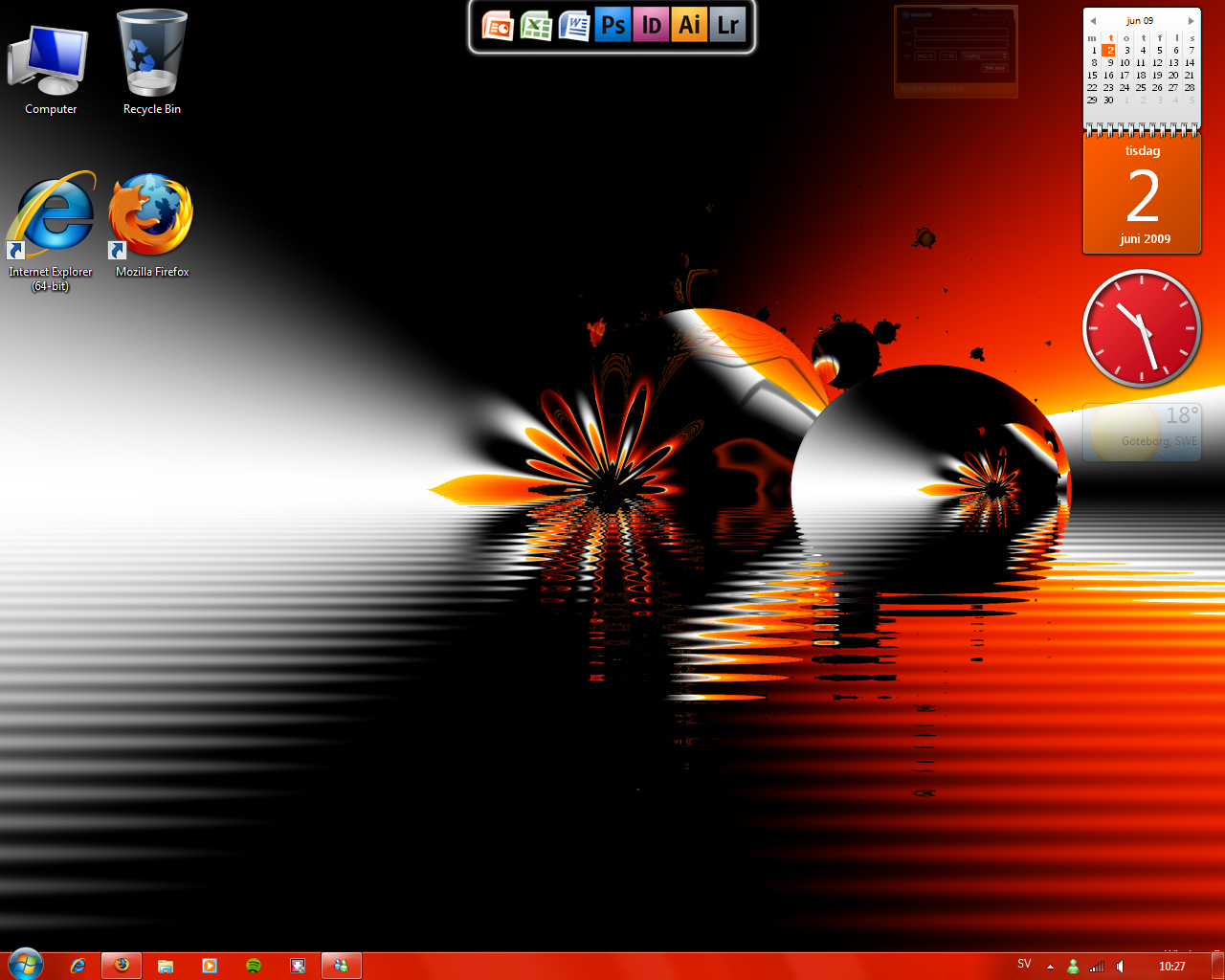
Task: Open the taskbar clock showing 10:27
Action: 1172,967
